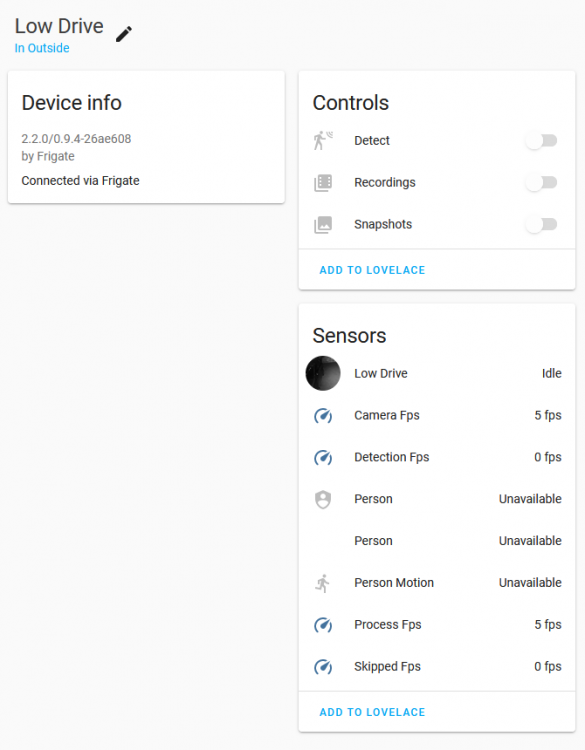Click the Recordings film icon
The width and height of the screenshot is (585, 750).
[x=323, y=183]
